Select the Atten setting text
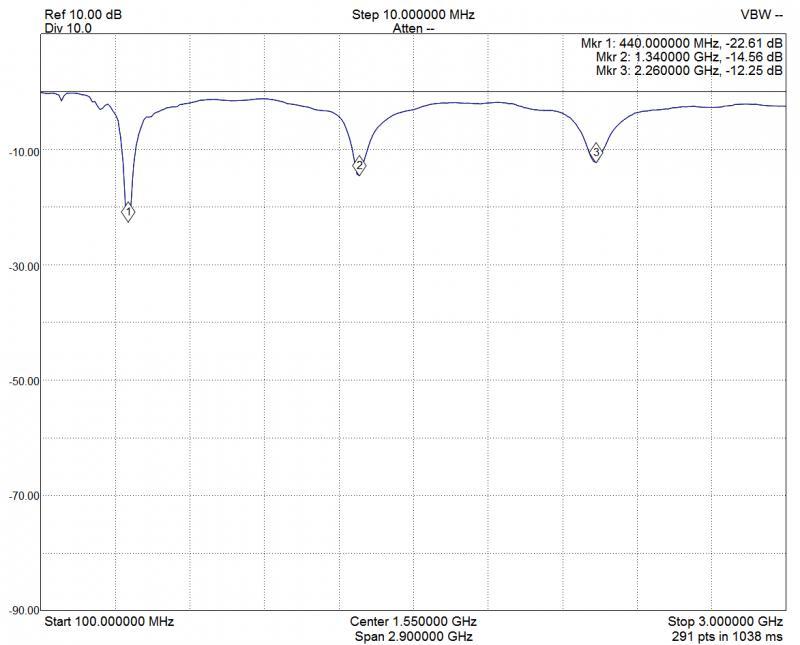Image resolution: width=800 pixels, height=645 pixels. (413, 29)
